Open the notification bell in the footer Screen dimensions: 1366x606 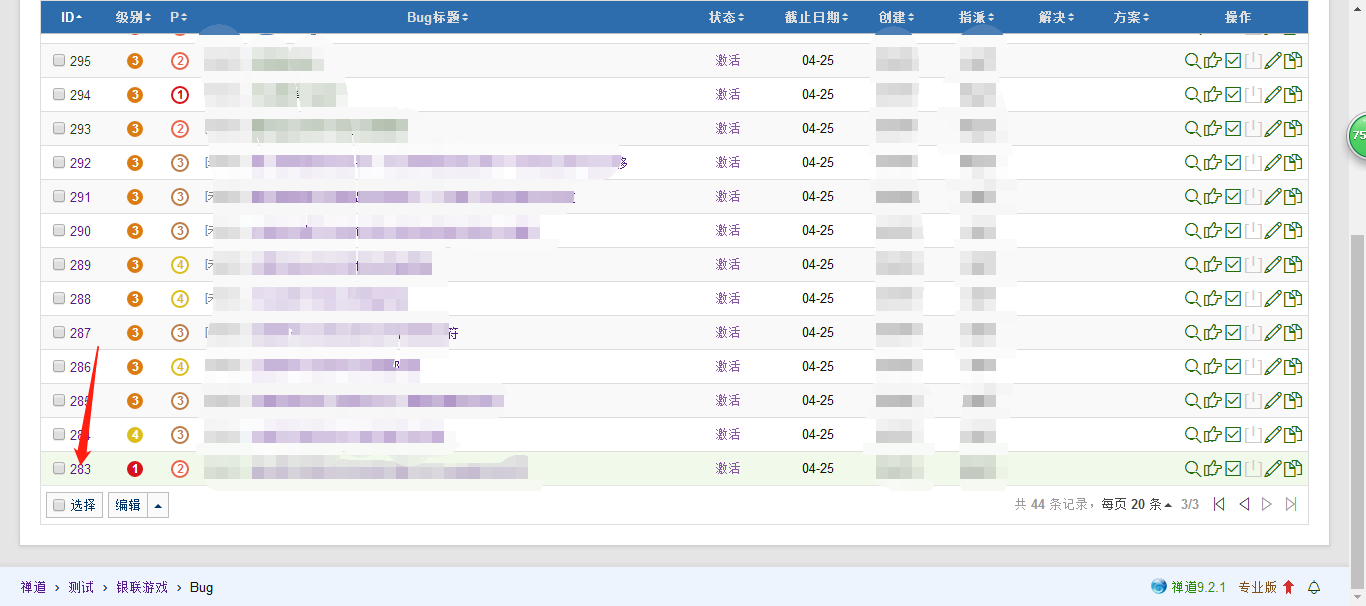pos(1315,587)
